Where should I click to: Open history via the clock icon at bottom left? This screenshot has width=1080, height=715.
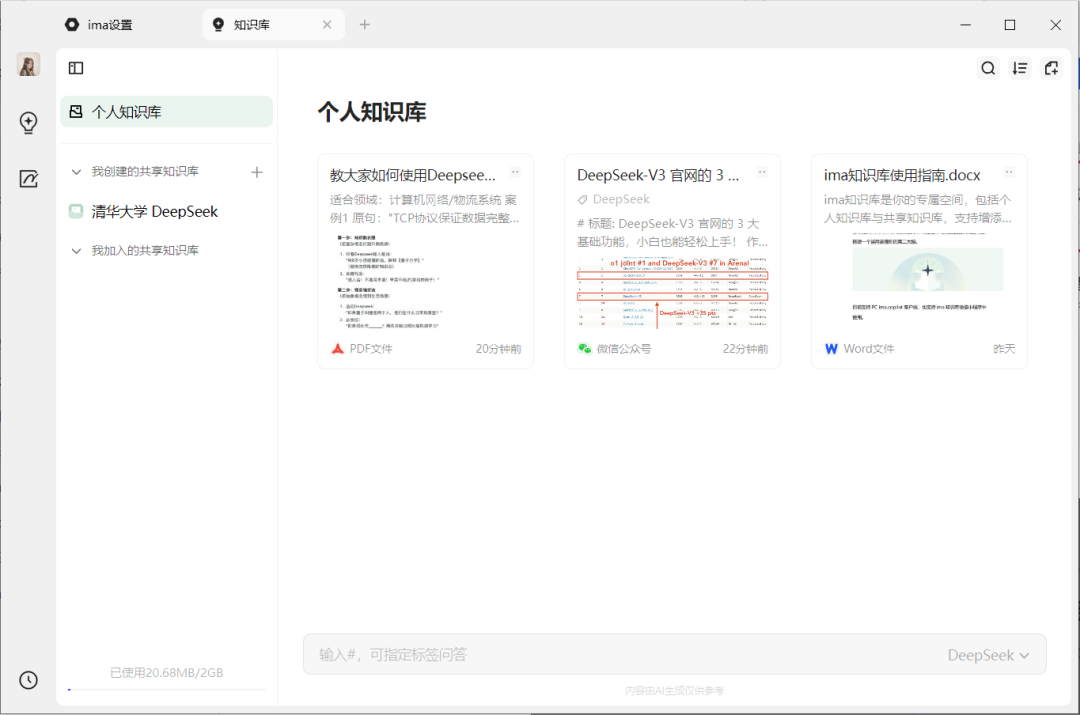tap(28, 680)
